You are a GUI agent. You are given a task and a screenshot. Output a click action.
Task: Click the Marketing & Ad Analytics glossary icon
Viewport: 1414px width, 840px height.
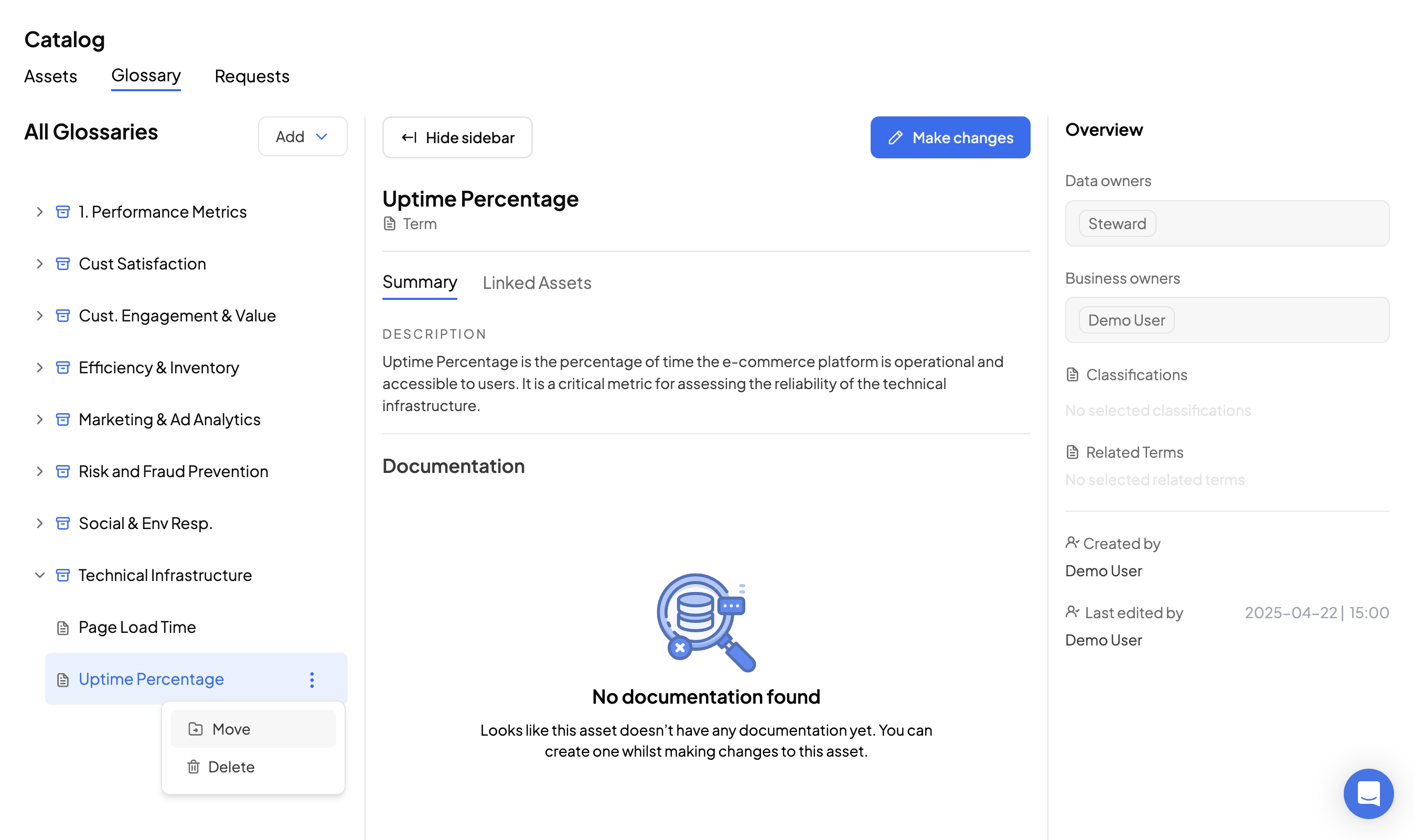click(63, 419)
